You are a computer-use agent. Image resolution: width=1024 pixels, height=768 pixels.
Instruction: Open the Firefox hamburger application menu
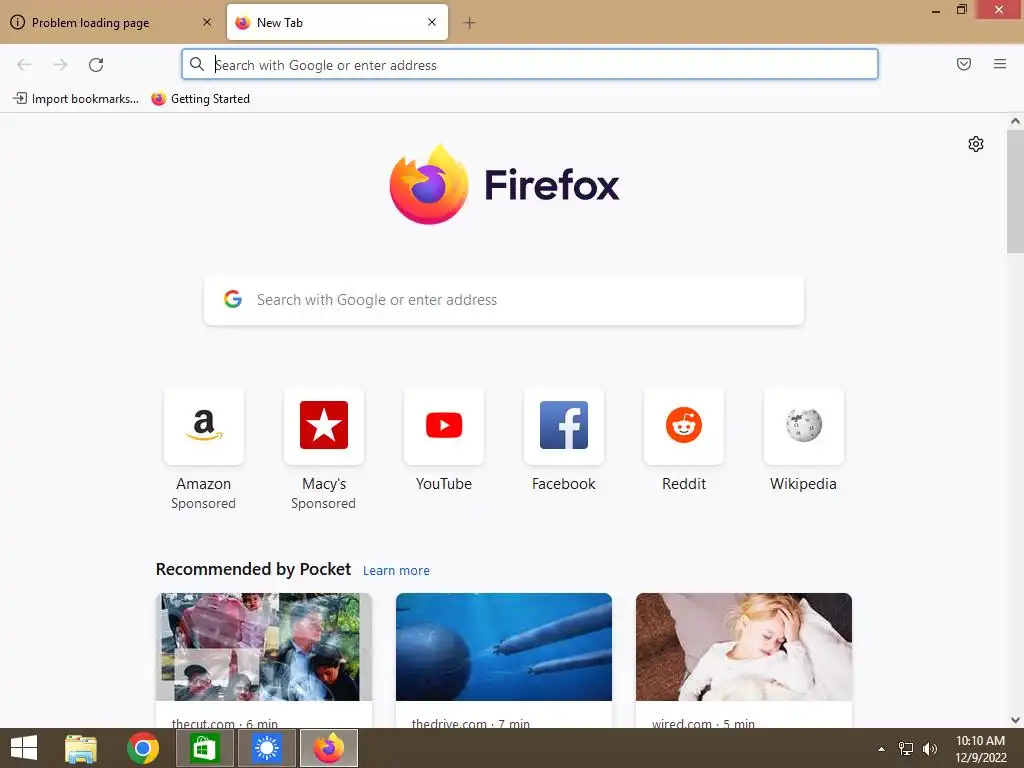pyautogui.click(x=999, y=64)
